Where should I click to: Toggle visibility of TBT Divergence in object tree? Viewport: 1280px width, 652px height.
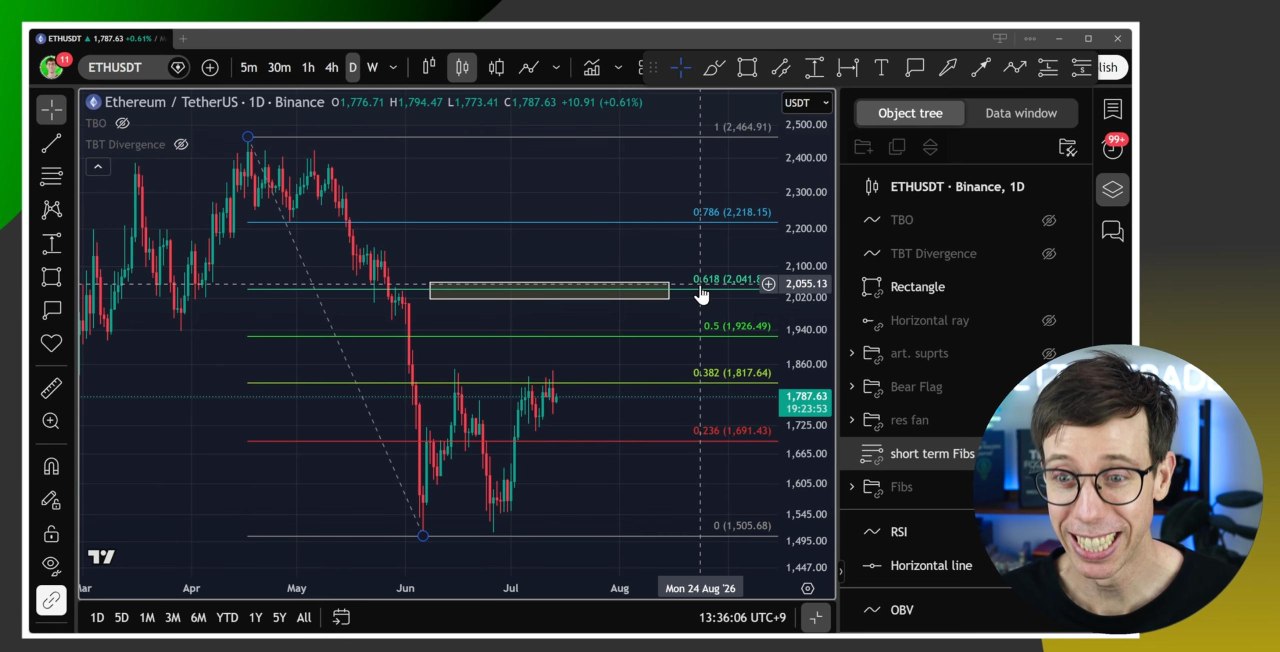click(x=1049, y=254)
